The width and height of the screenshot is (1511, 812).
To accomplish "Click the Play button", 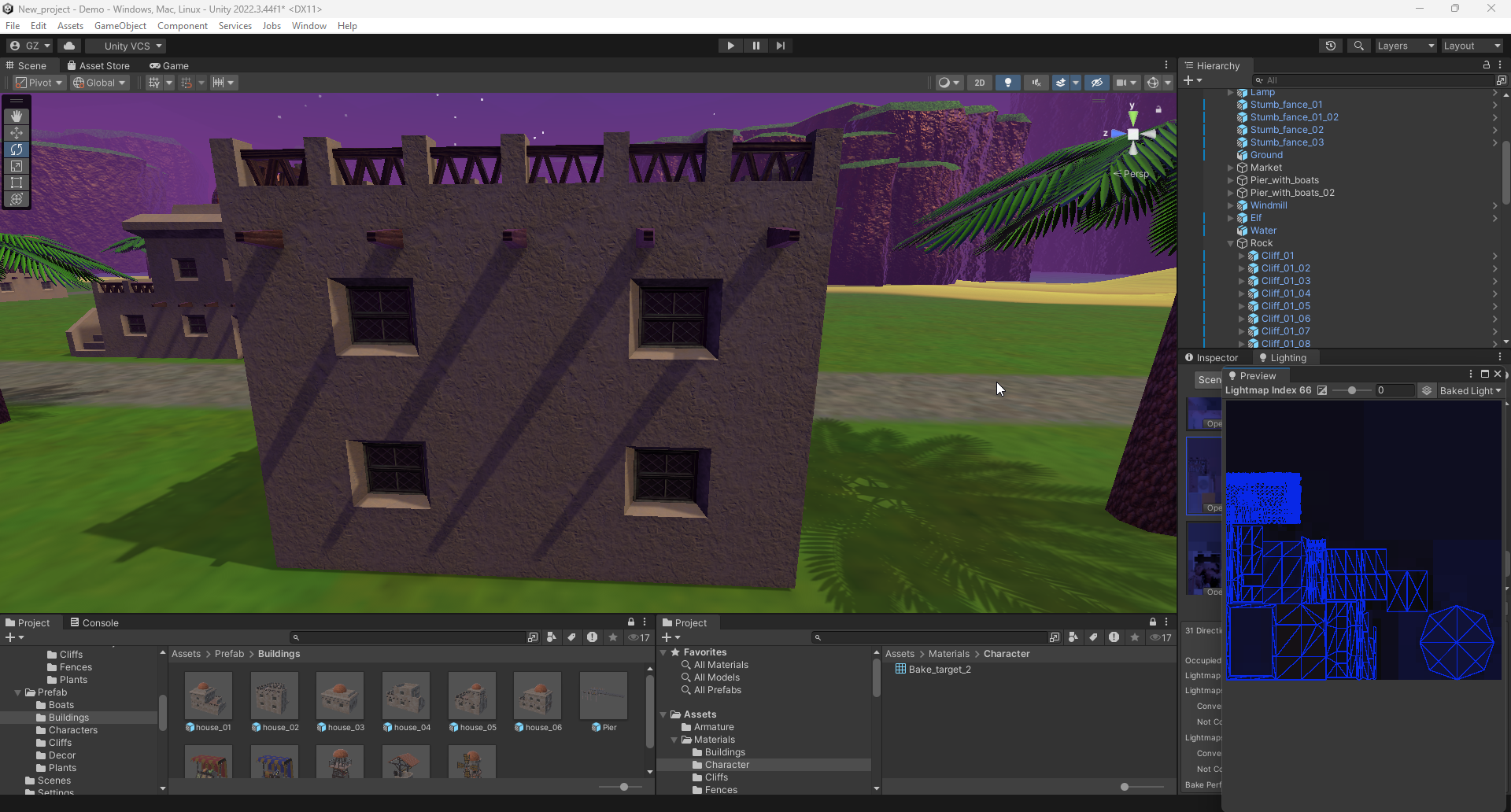I will coord(731,46).
